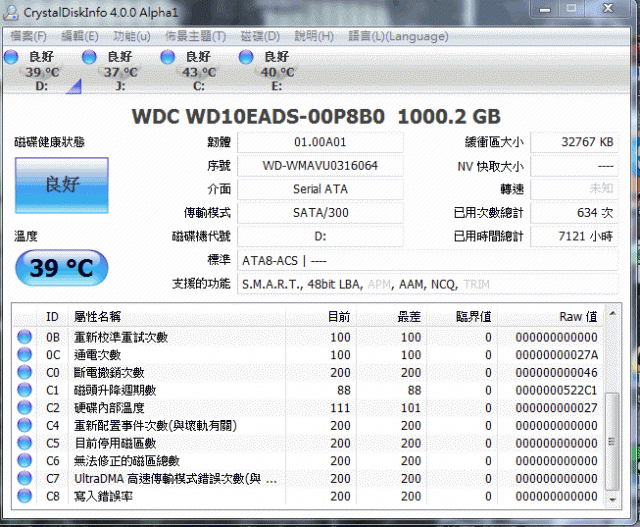This screenshot has height=527, width=640.
Task: Select the 硬碟內部溫度 attribute name
Action: point(109,408)
